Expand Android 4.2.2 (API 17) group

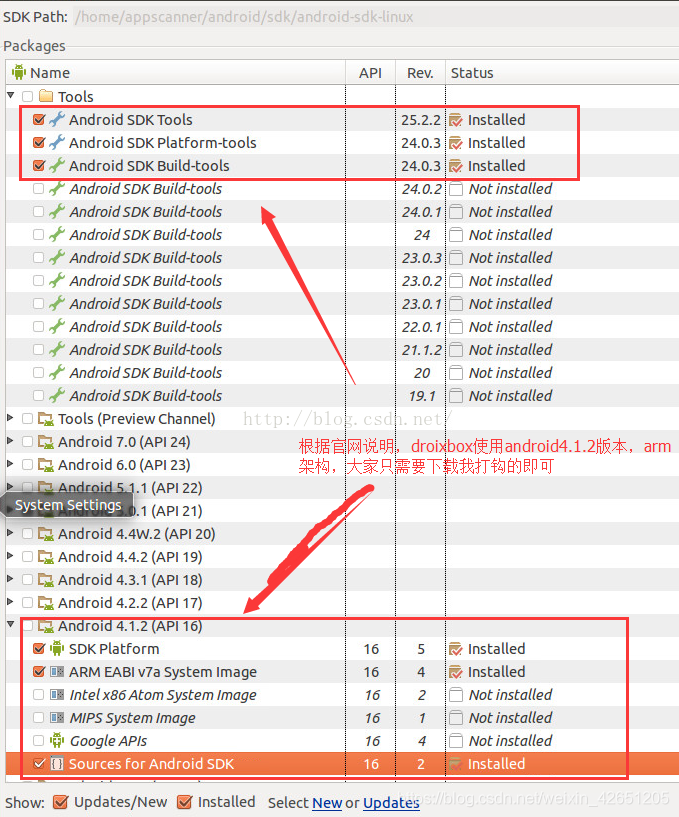coord(10,602)
